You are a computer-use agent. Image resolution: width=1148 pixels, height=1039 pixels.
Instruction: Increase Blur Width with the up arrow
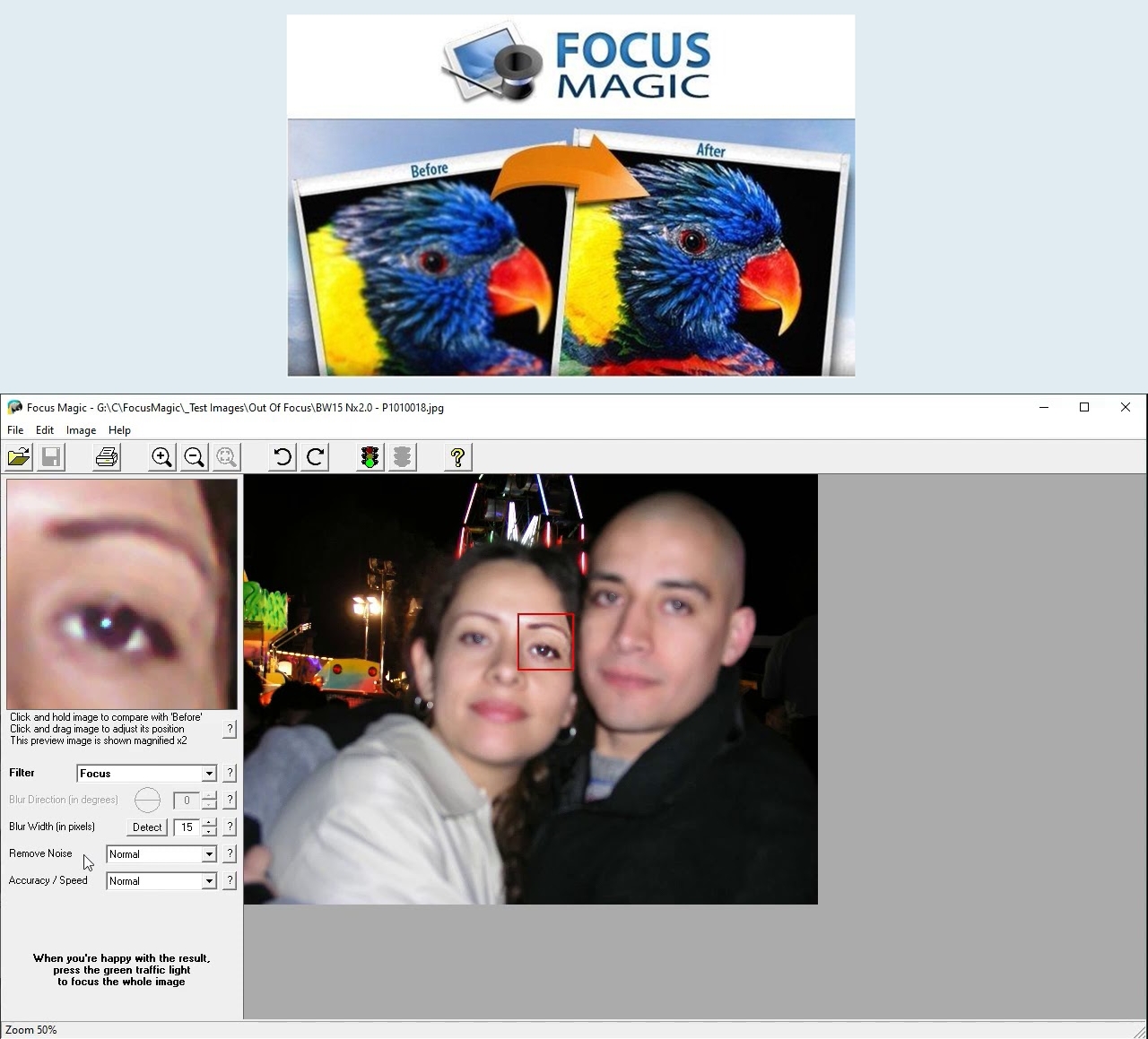(209, 823)
